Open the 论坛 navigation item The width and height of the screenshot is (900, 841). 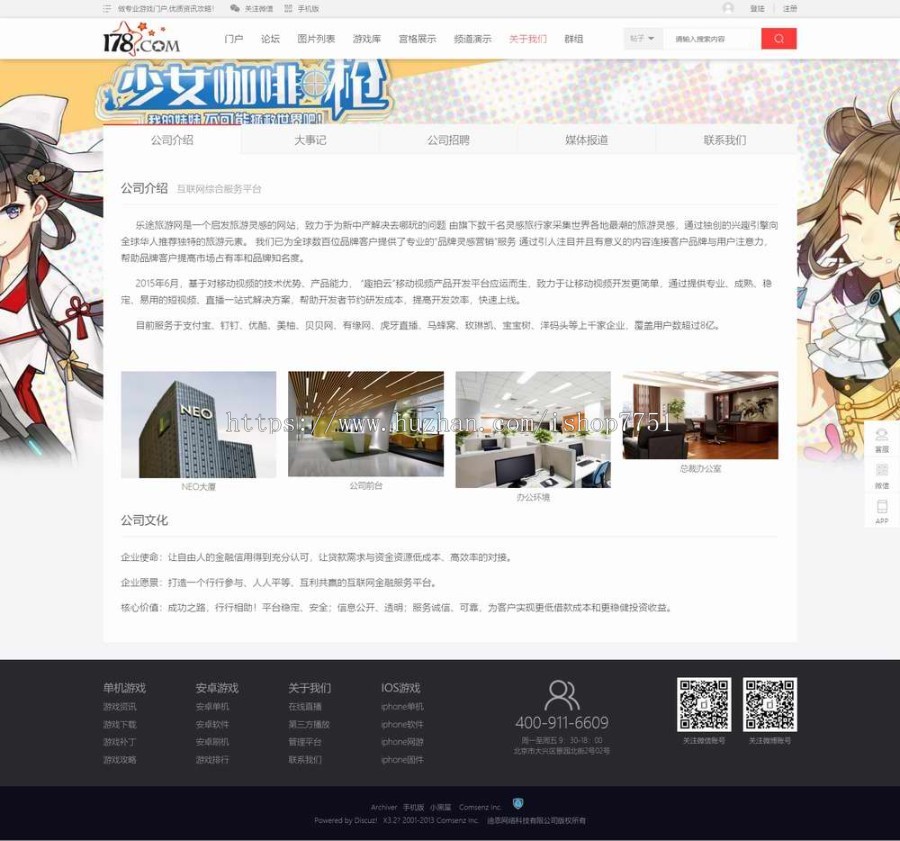(270, 39)
